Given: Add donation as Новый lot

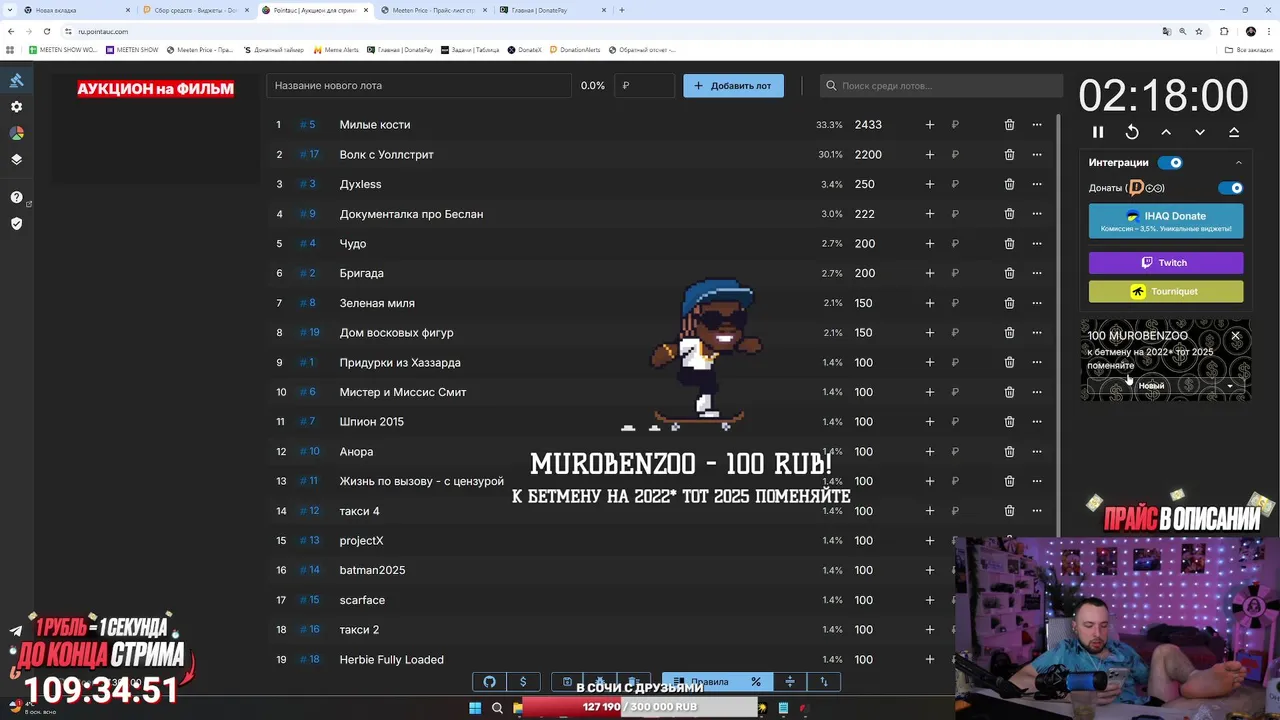Looking at the screenshot, I should coord(1151,386).
